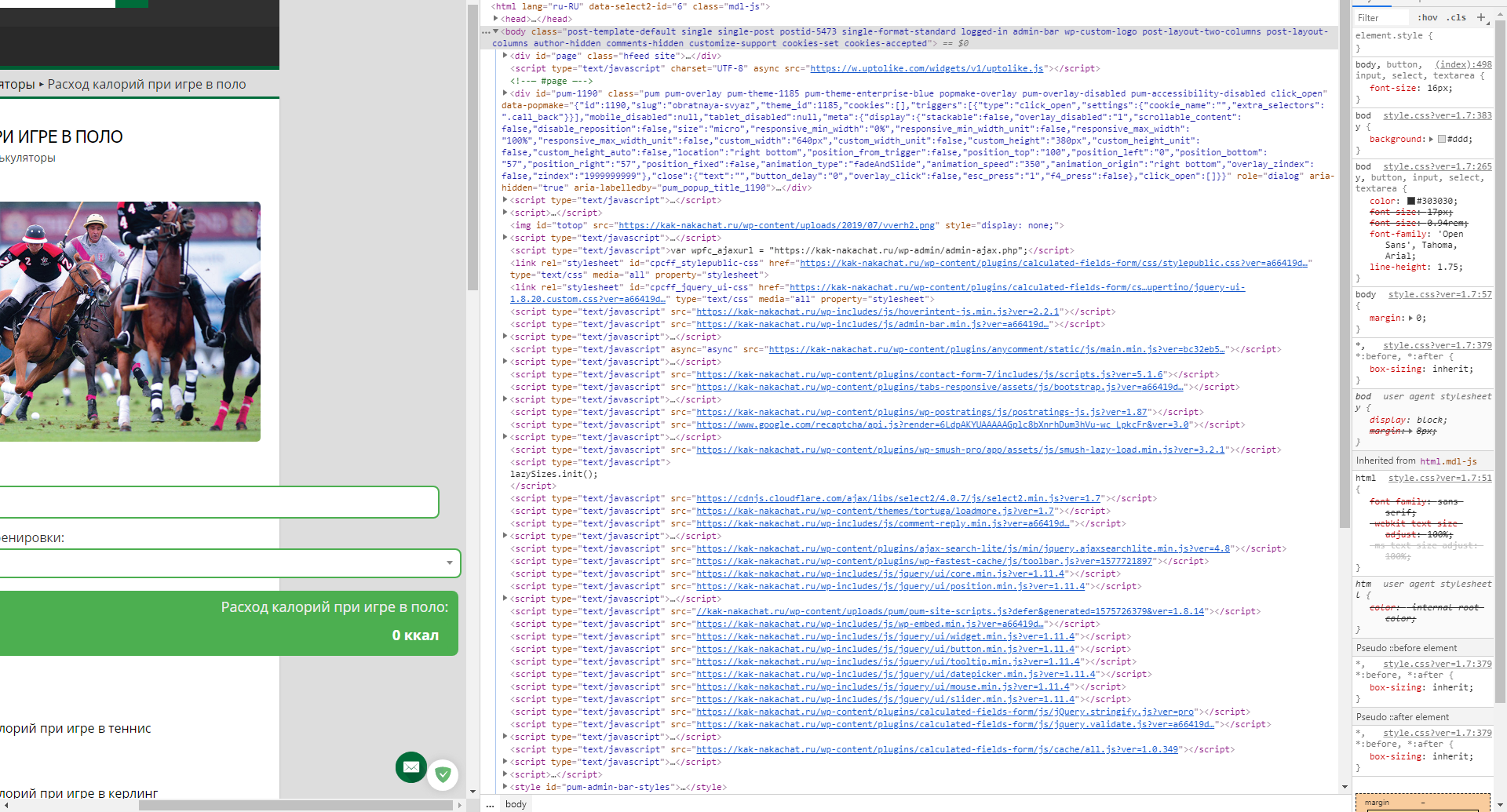Click the green envelope contact icon
The image size is (1507, 812).
(x=411, y=766)
